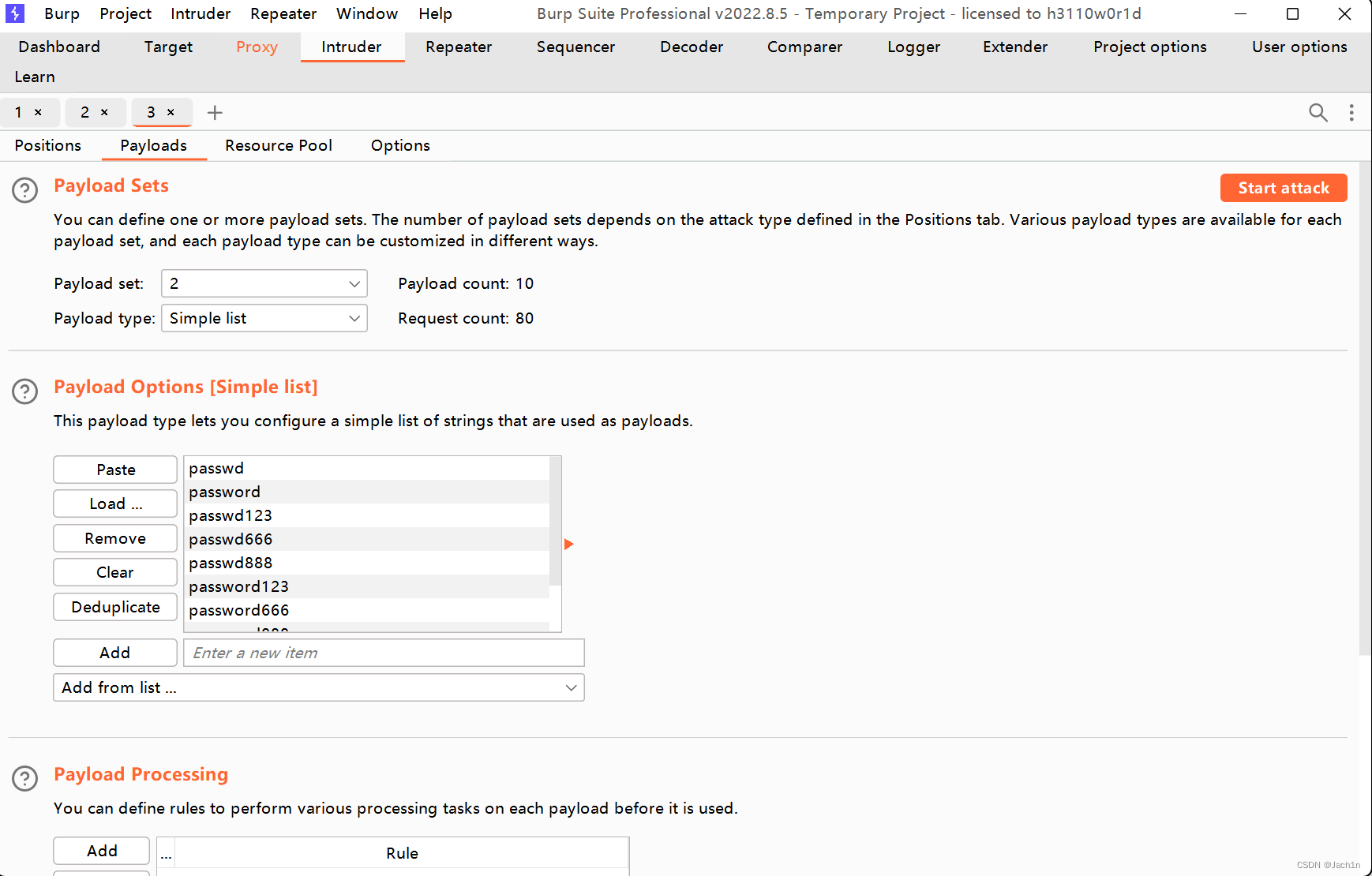Screen dimensions: 1372x876
Task: Switch to the Comparer tab
Action: point(804,47)
